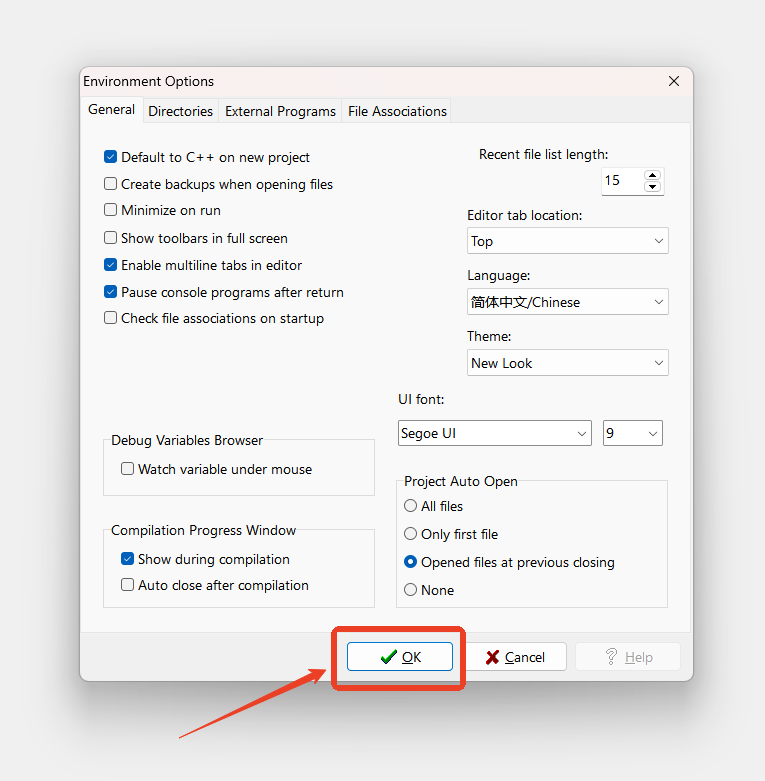Click the Help button

(x=628, y=657)
